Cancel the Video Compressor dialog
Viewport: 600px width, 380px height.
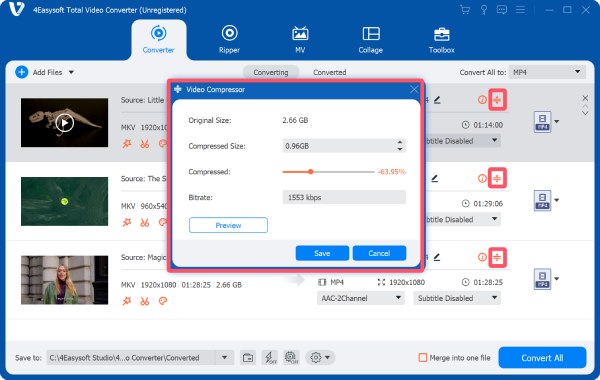379,253
